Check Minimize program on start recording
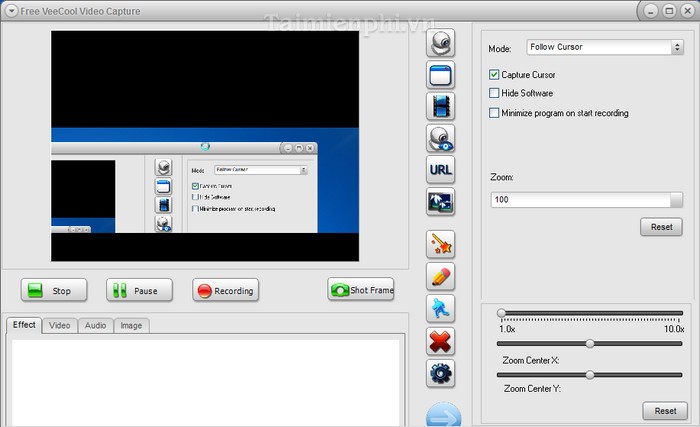Image resolution: width=700 pixels, height=427 pixels. tap(494, 113)
